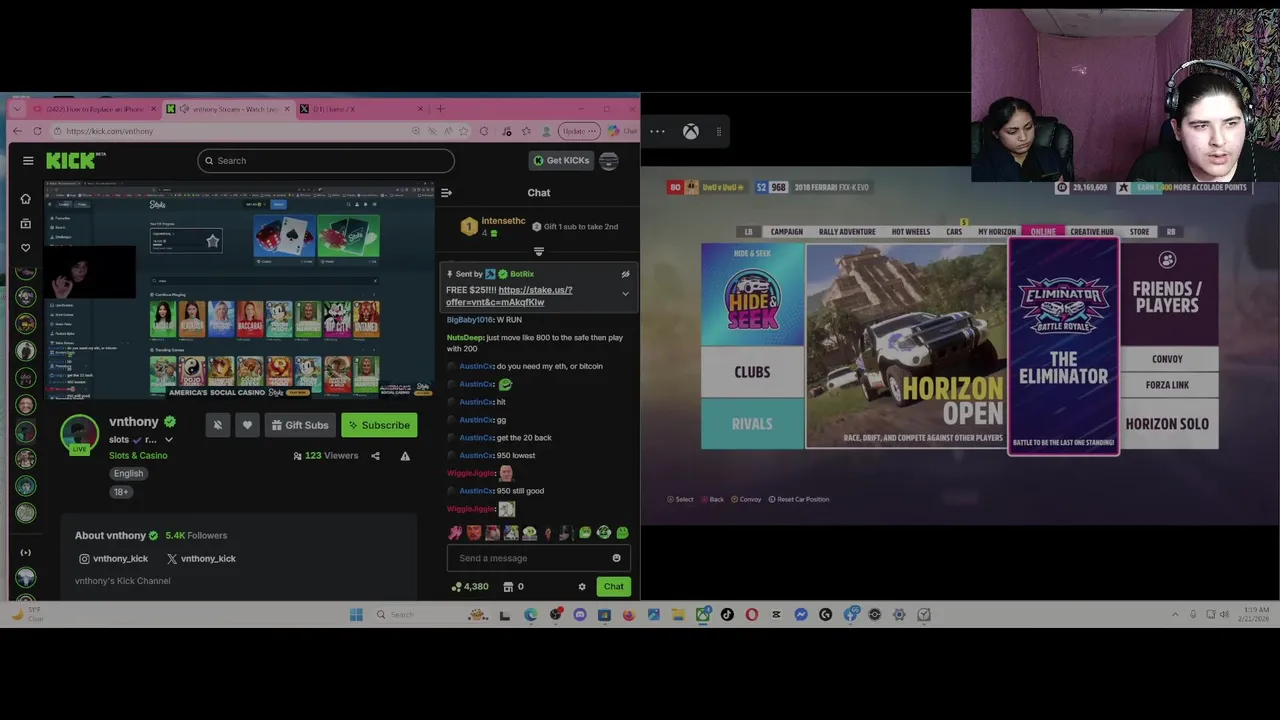The height and width of the screenshot is (720, 1280).
Task: Select the Cars tab in Forza
Action: (954, 232)
